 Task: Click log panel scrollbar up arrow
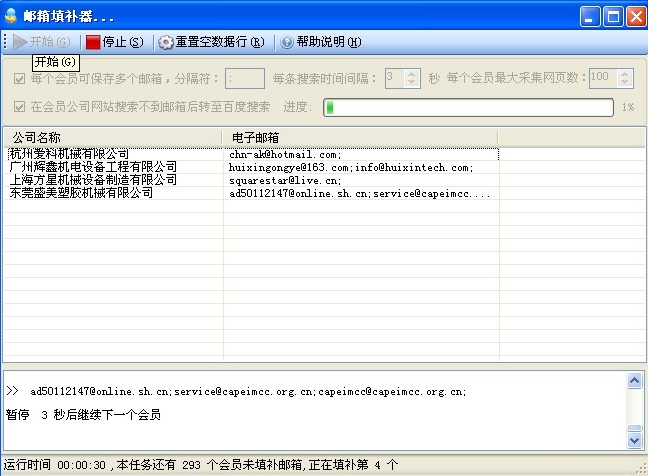point(634,380)
